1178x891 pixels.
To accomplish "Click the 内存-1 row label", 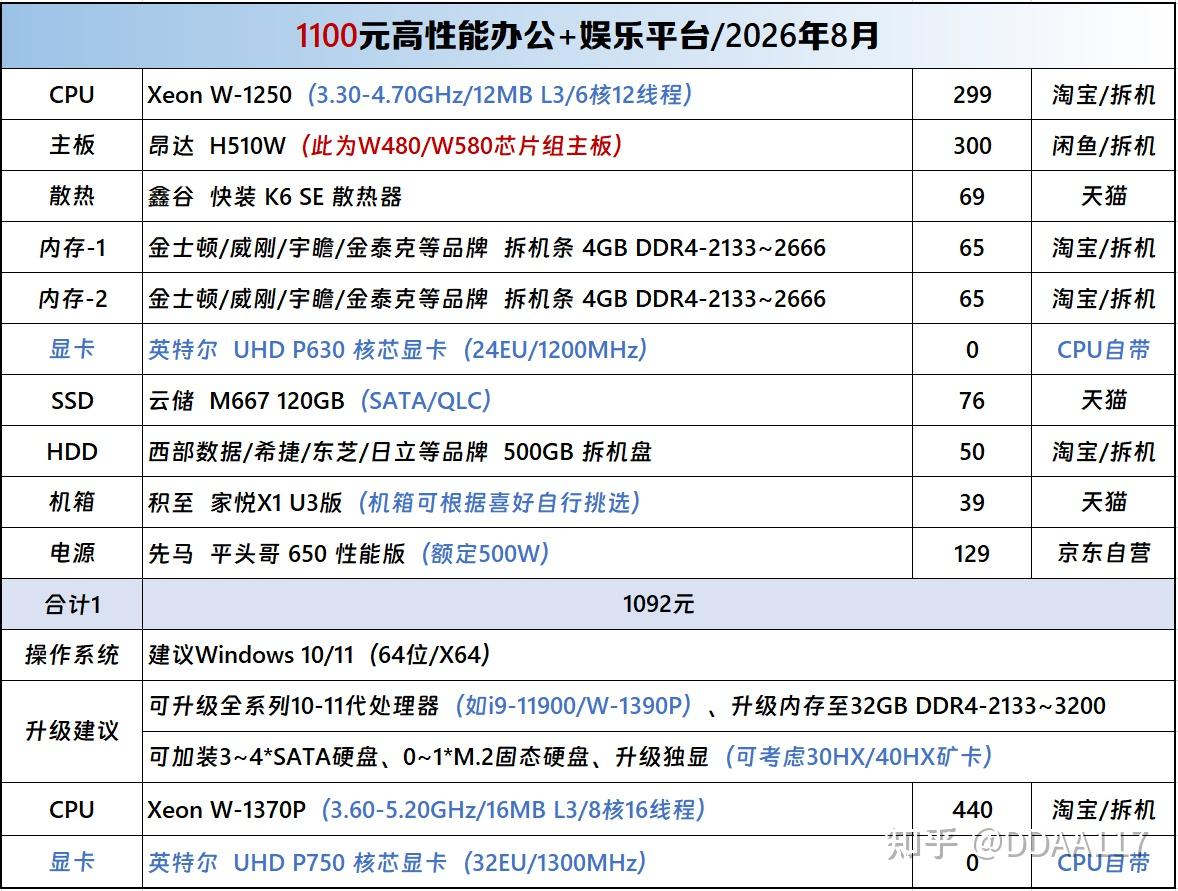I will point(72,247).
